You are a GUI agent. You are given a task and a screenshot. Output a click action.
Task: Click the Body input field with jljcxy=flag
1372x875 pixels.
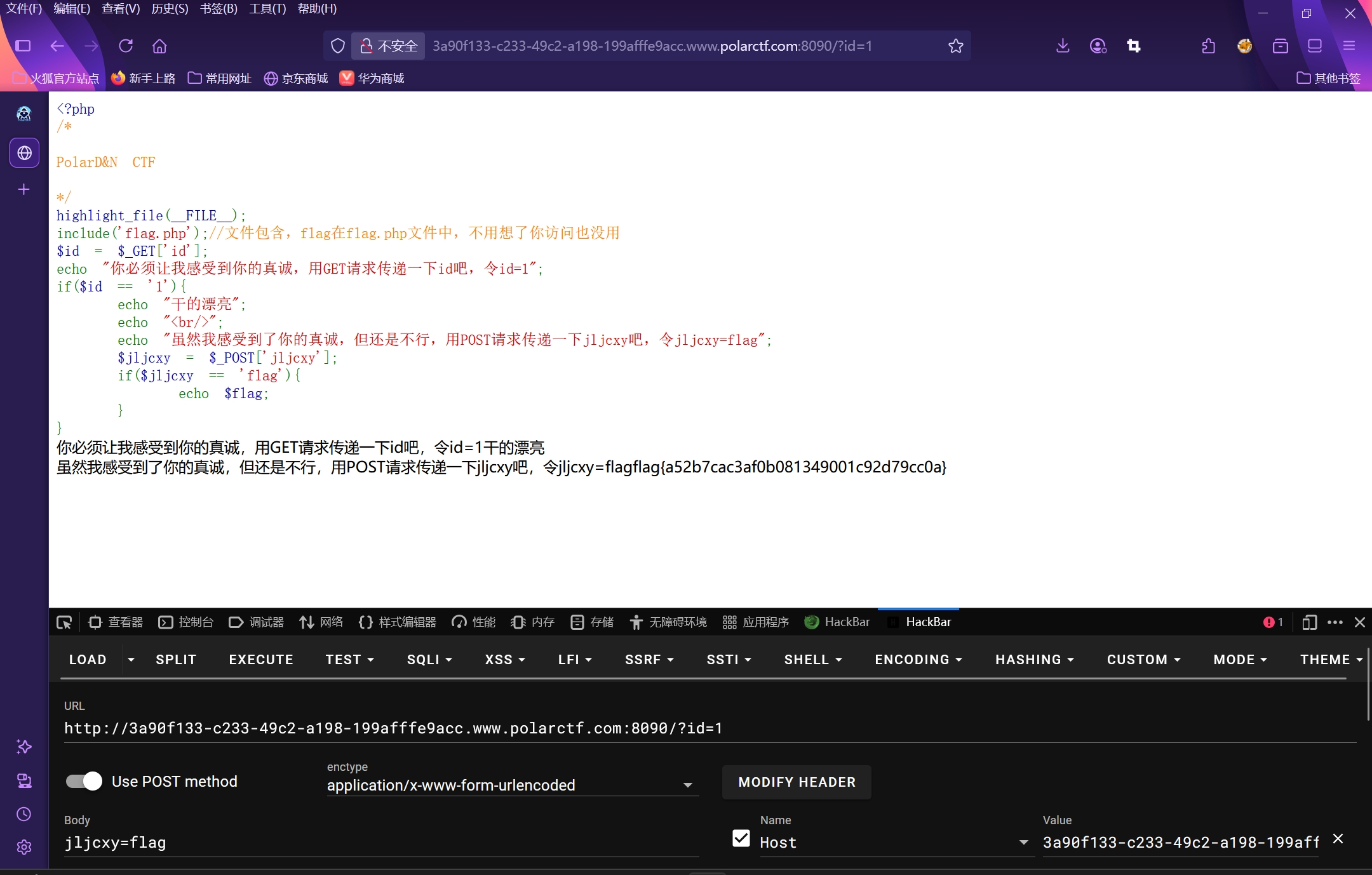click(x=381, y=843)
